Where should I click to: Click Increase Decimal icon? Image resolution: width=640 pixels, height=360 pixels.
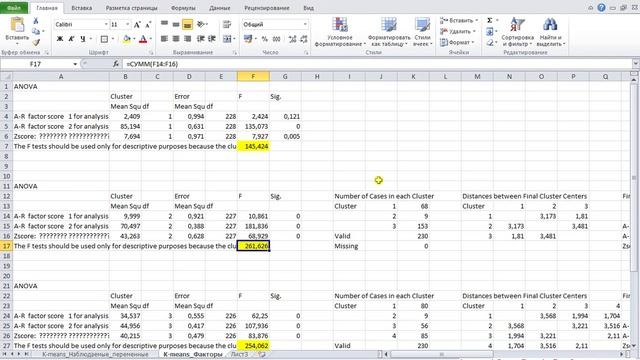coord(292,39)
